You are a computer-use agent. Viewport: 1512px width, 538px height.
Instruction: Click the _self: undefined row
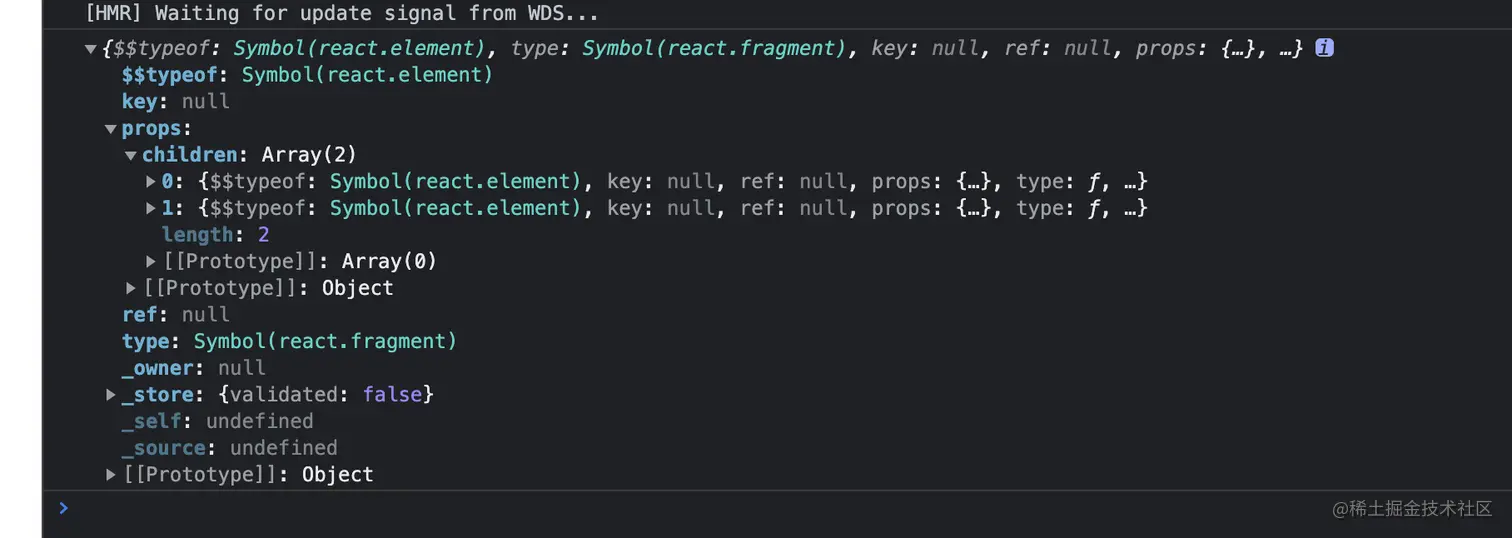click(217, 421)
